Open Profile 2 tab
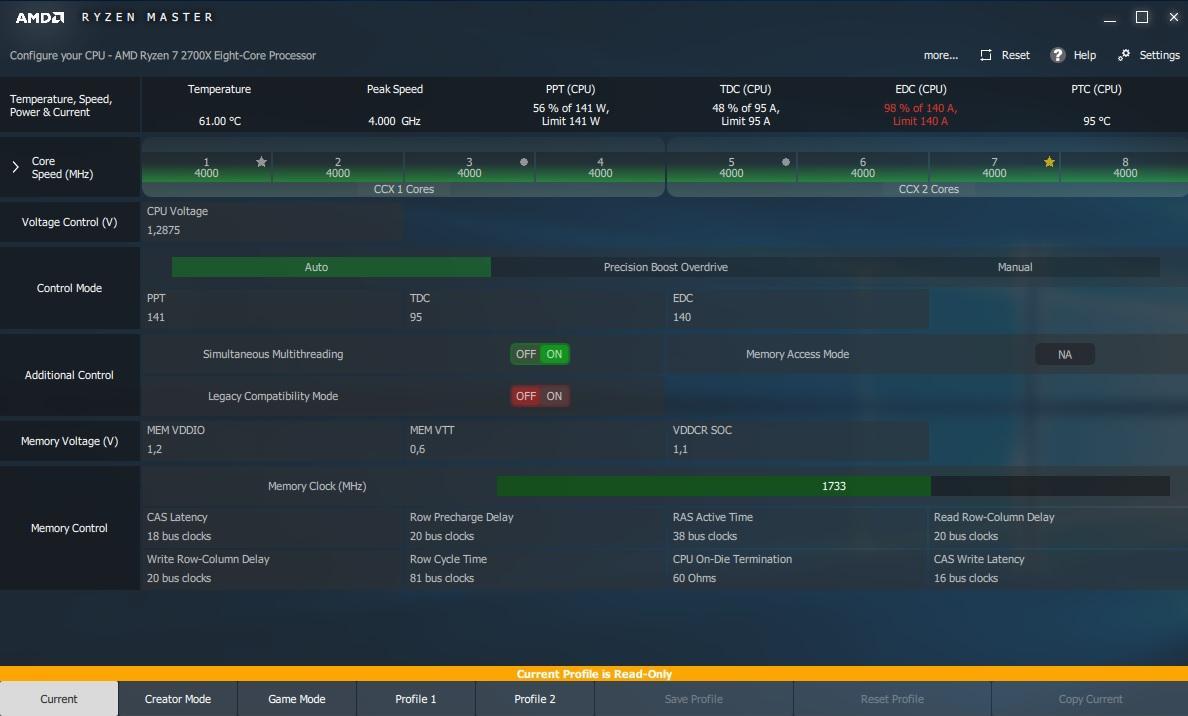Screen dimensions: 1188x716 click(535, 699)
